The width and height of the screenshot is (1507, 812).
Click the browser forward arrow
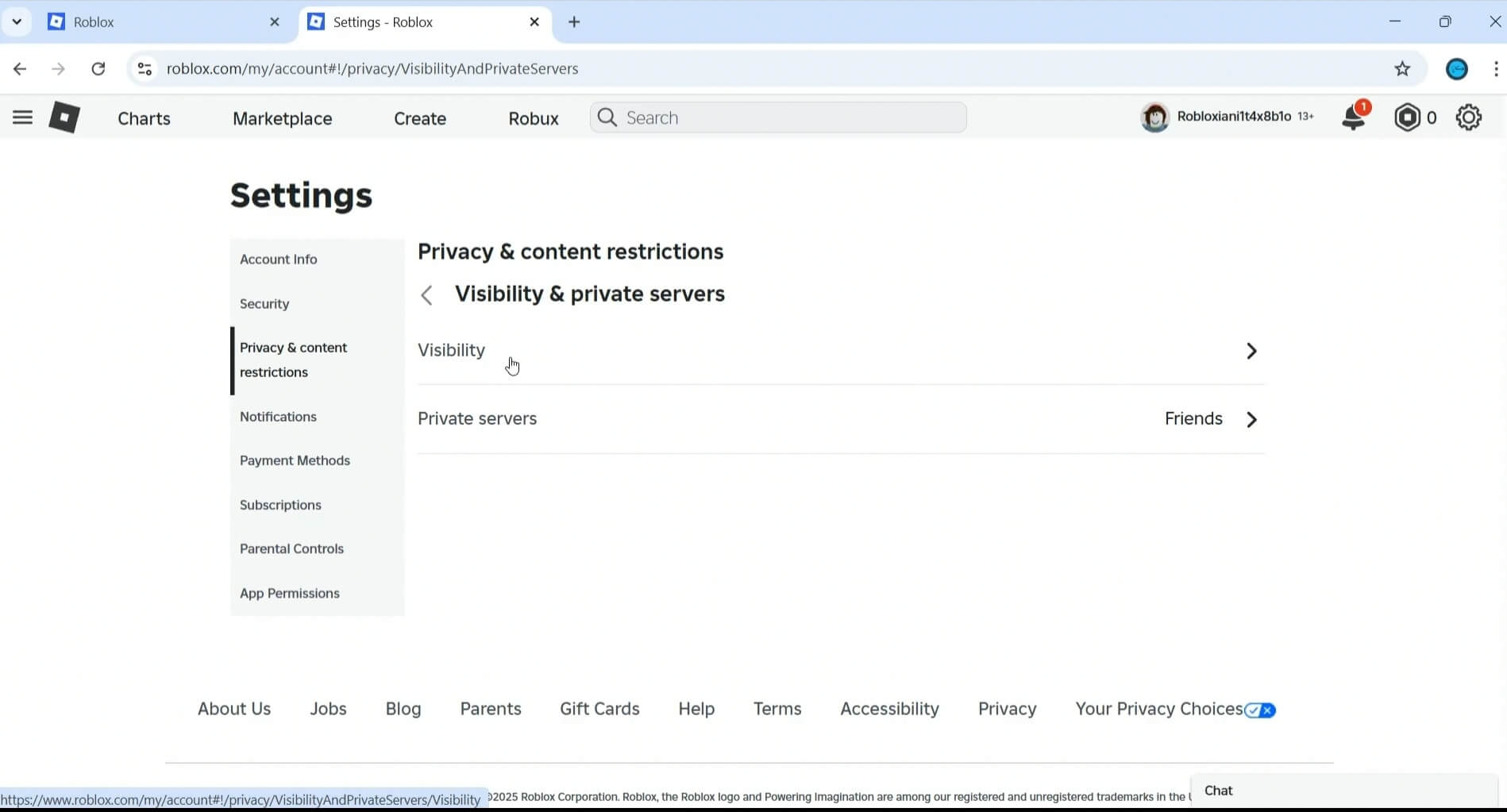58,69
